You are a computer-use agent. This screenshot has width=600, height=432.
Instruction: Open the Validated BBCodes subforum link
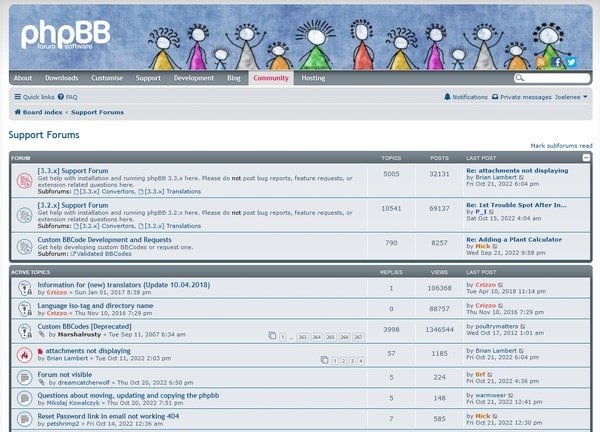[x=104, y=254]
